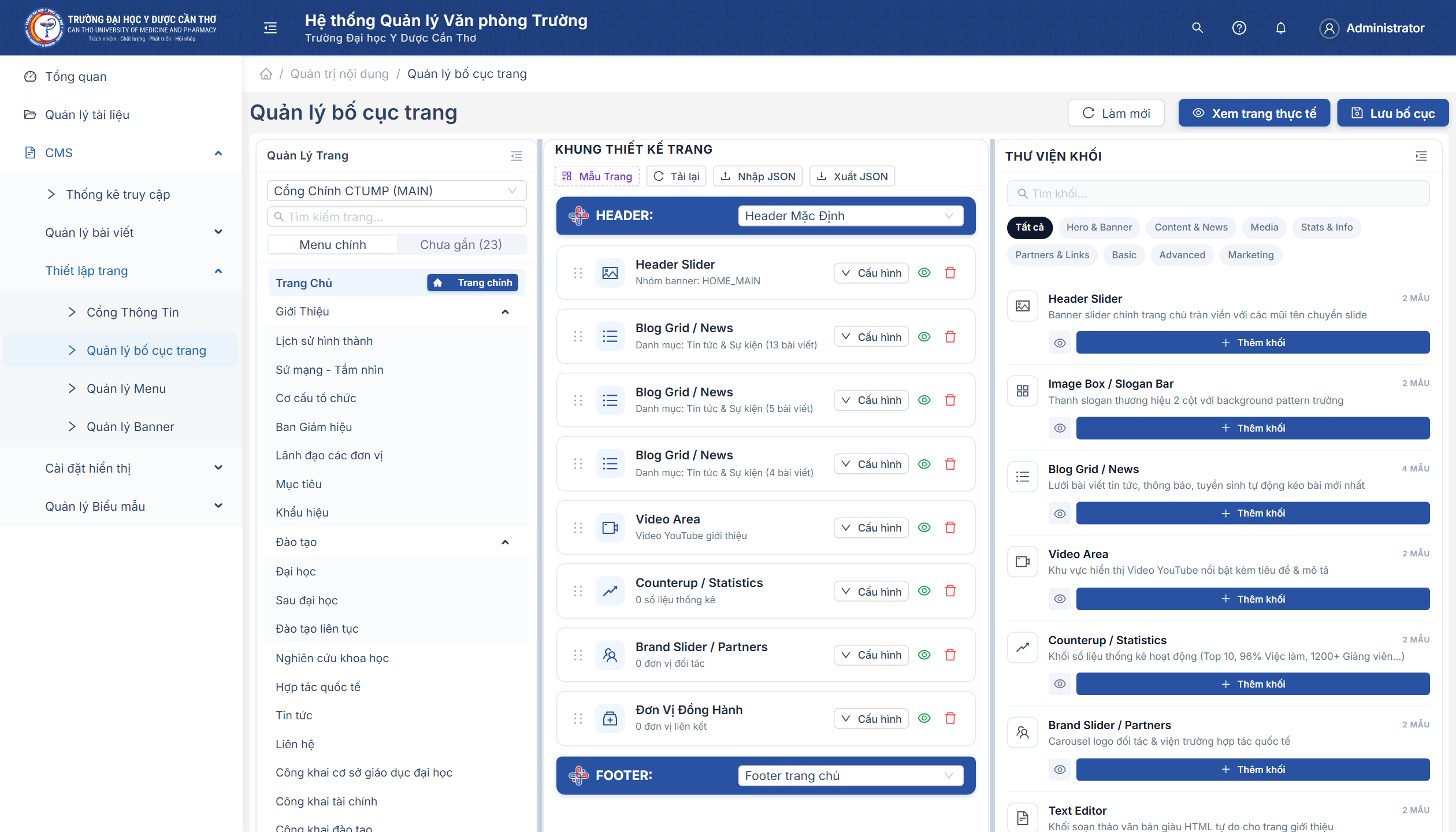
Task: Click the Tìm khối search field
Action: (x=1218, y=194)
